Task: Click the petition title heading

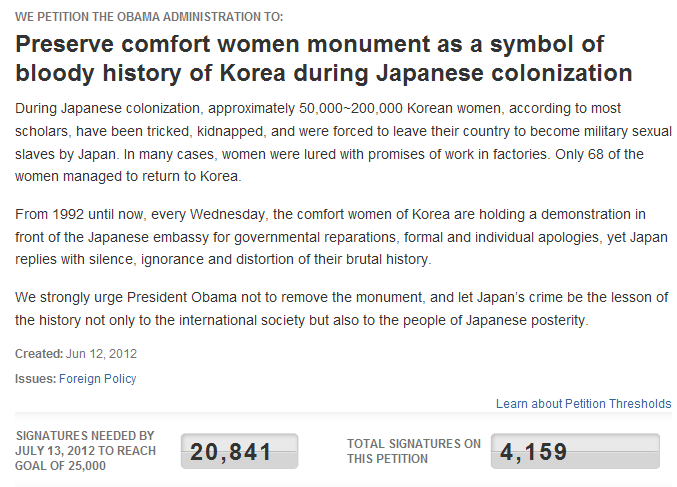Action: point(324,59)
